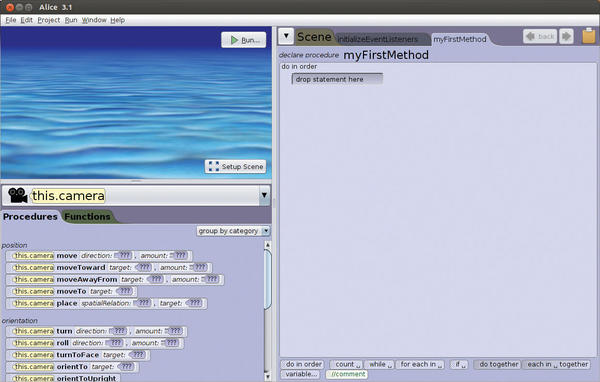
Task: Expand the this.camera object selector
Action: (x=264, y=195)
